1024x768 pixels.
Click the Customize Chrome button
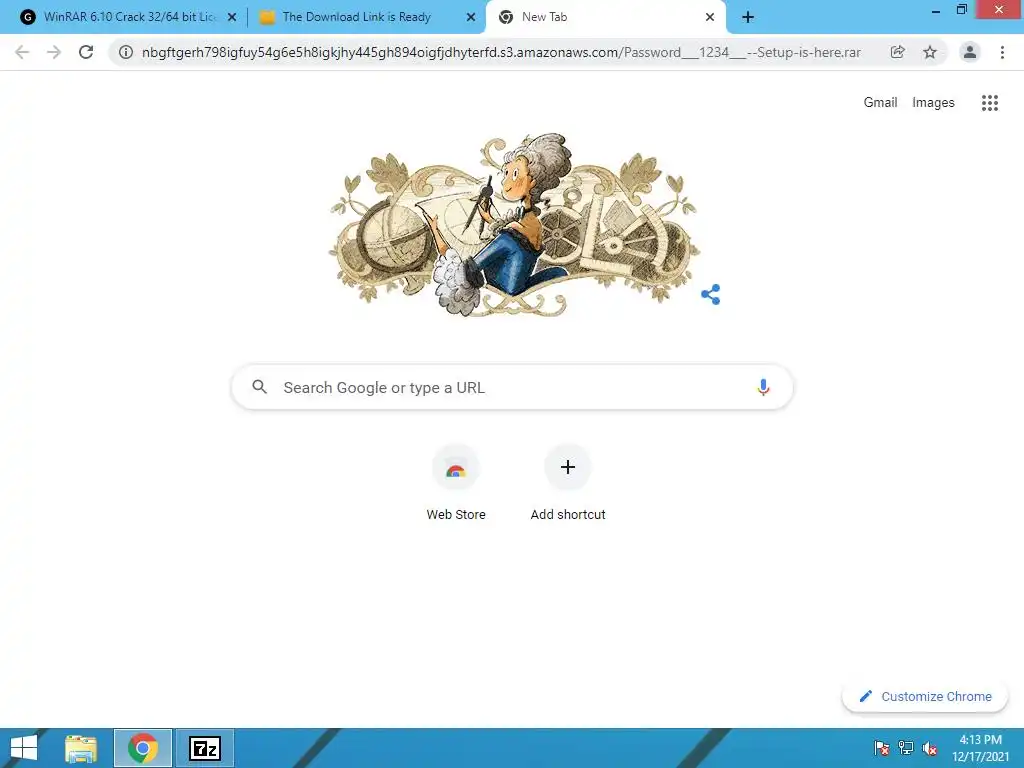coord(925,696)
